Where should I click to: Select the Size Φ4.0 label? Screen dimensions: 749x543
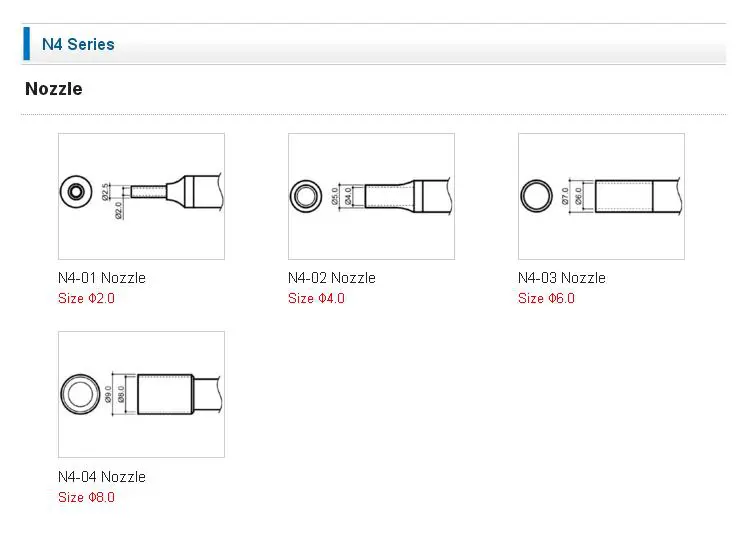tap(316, 298)
